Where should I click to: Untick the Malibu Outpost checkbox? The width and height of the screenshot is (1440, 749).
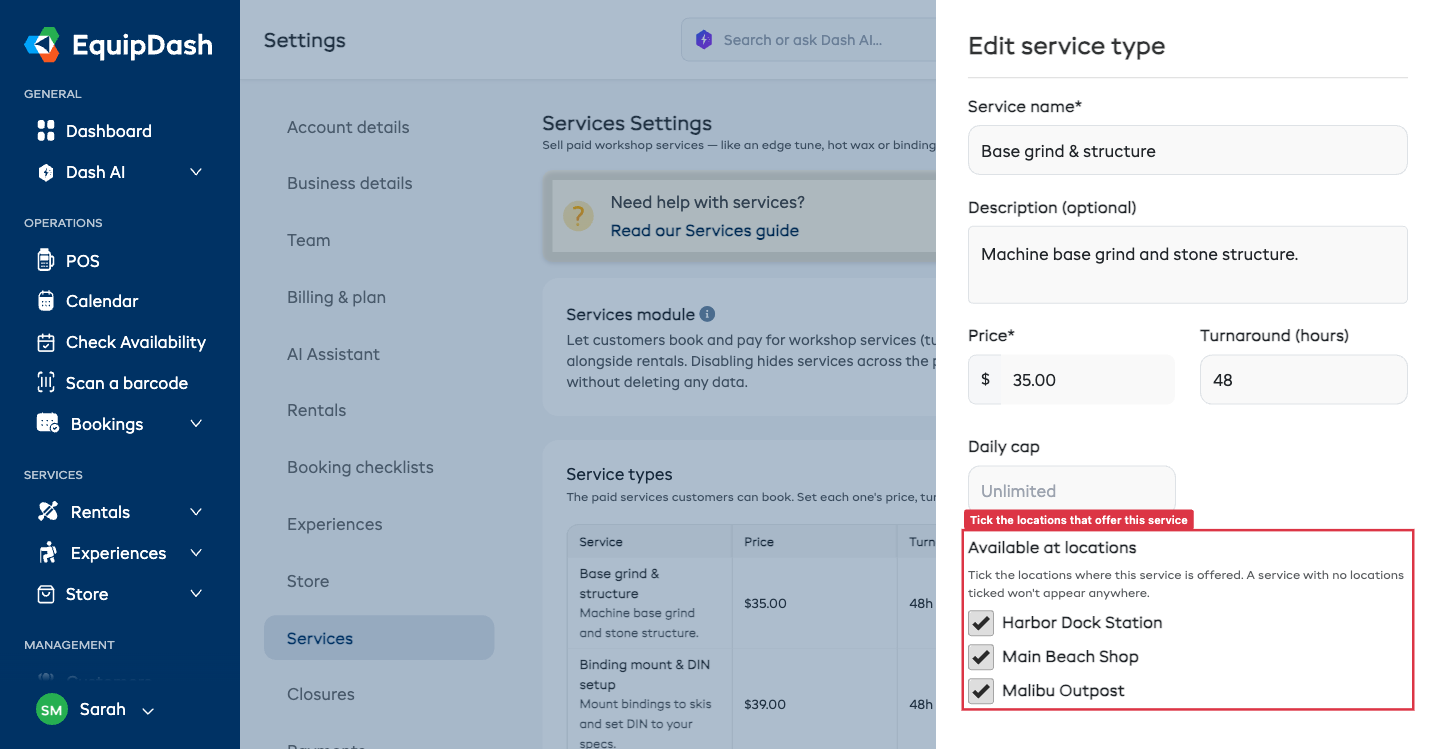(x=981, y=691)
